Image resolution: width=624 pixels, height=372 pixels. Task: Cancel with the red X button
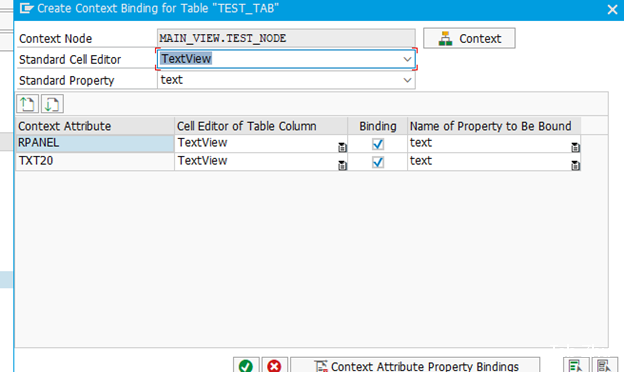pos(274,365)
